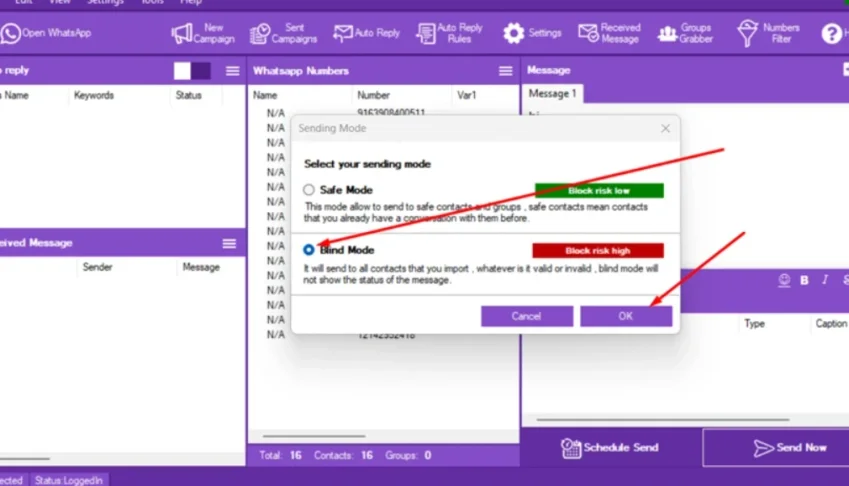The height and width of the screenshot is (486, 849).
Task: Click the Block risk low badge
Action: point(599,191)
